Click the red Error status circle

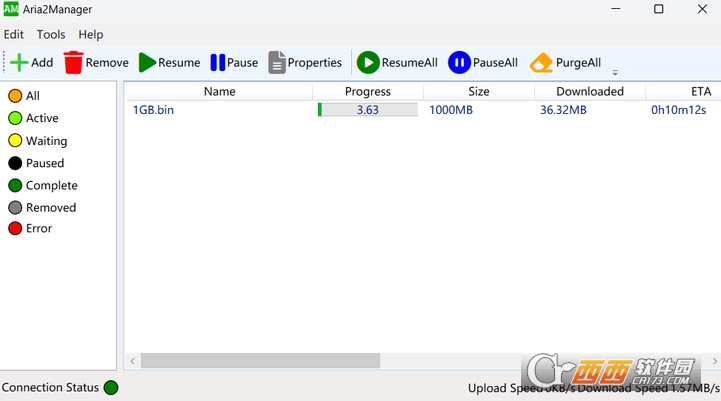[x=15, y=229]
